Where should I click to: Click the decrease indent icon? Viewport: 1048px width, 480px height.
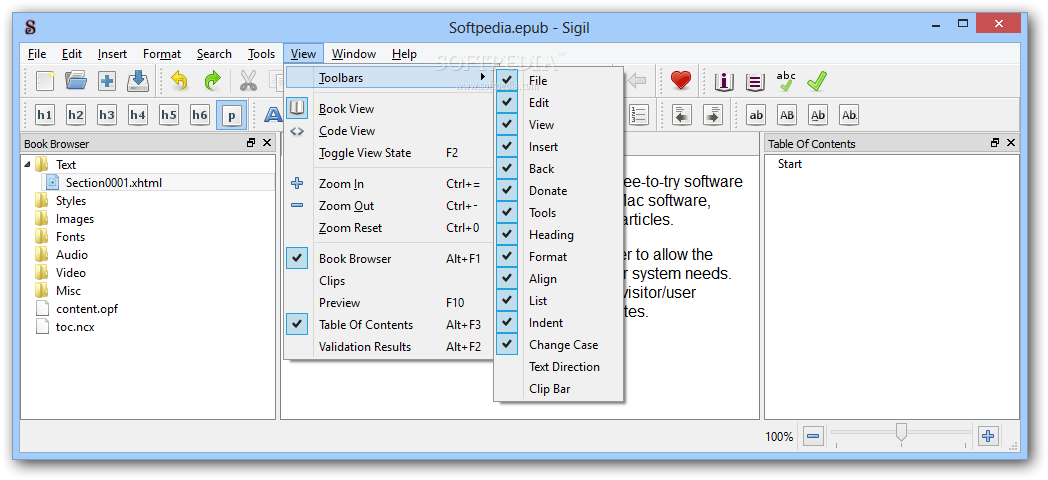(682, 115)
